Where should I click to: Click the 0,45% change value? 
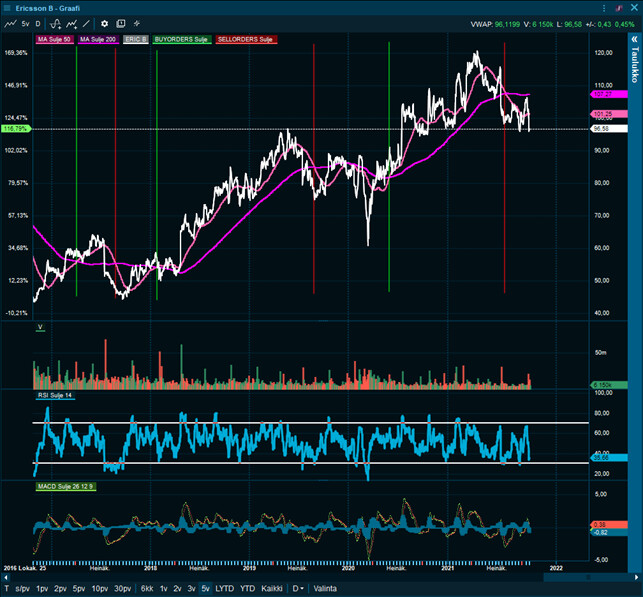625,24
